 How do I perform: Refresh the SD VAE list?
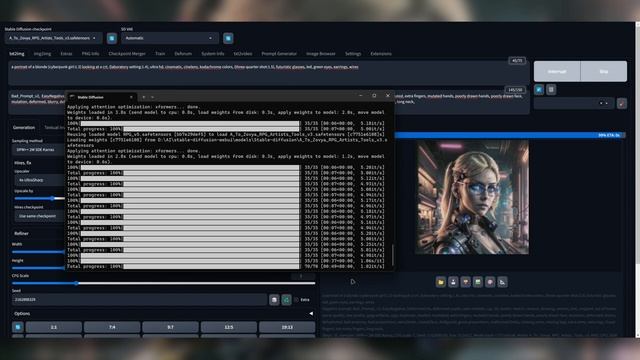click(x=228, y=38)
